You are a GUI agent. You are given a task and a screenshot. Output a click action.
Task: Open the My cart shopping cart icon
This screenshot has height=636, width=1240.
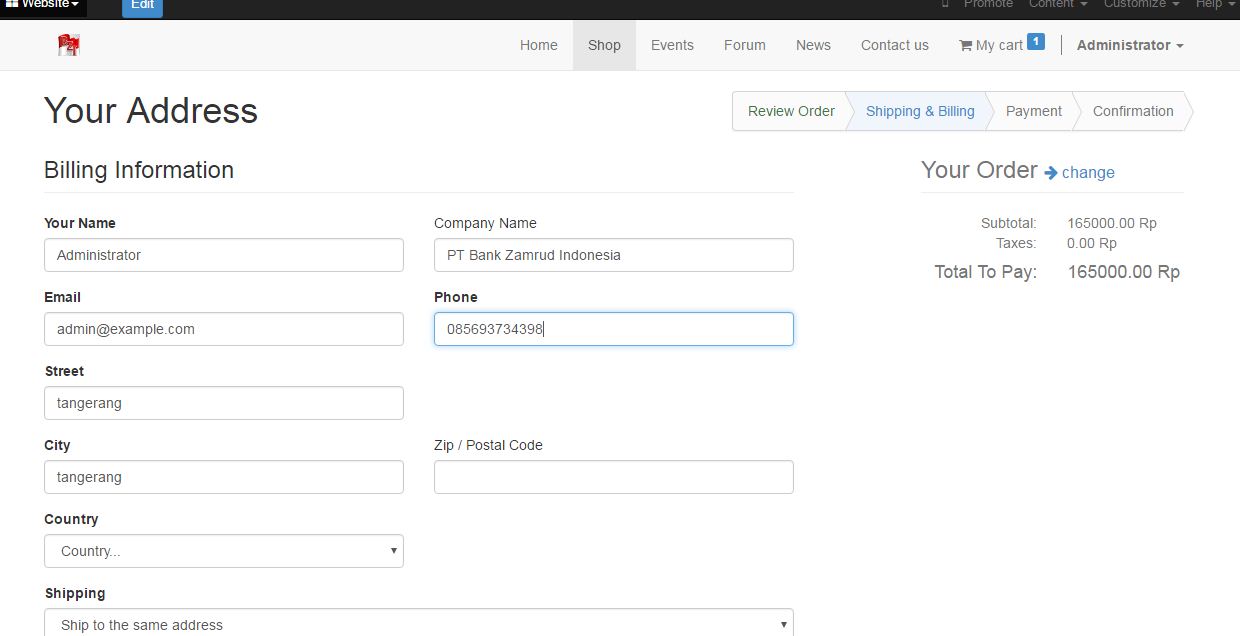965,45
